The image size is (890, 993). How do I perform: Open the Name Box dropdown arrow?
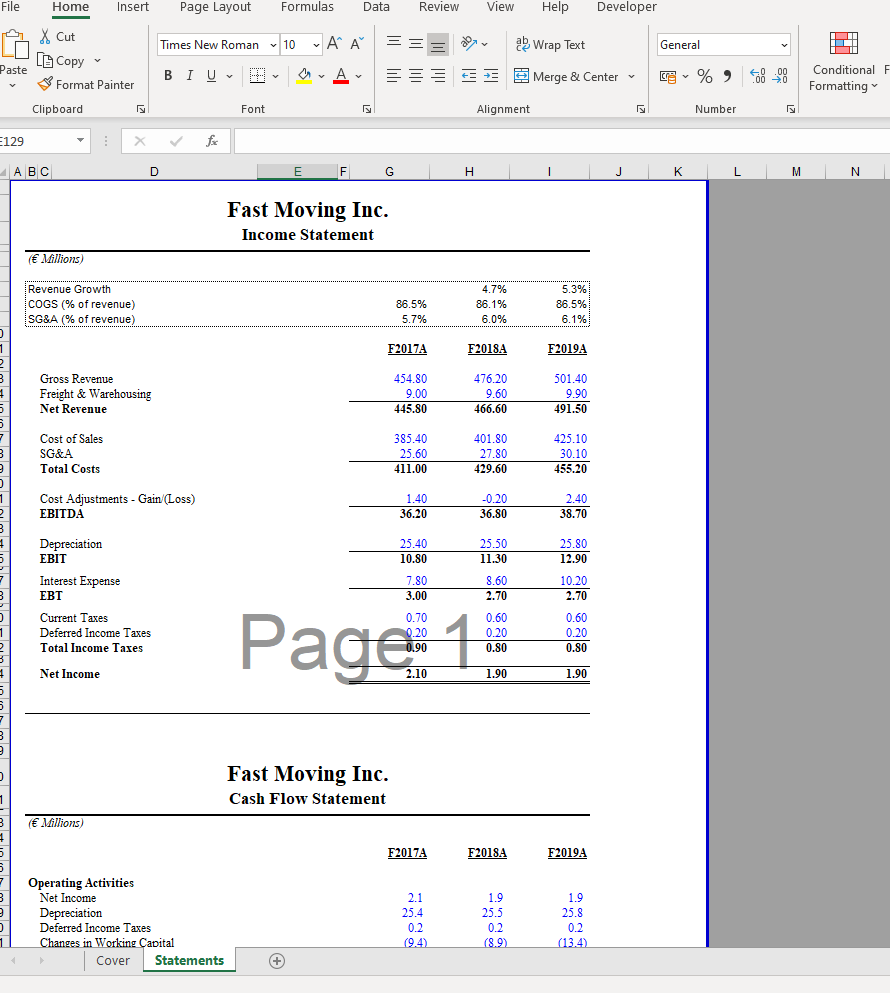(80, 141)
